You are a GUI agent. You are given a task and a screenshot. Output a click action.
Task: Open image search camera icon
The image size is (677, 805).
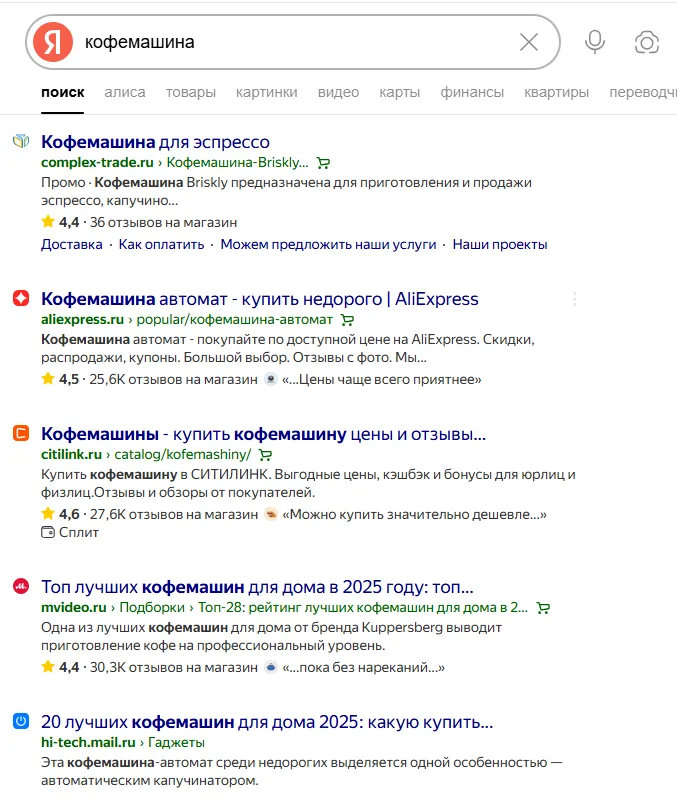[647, 42]
